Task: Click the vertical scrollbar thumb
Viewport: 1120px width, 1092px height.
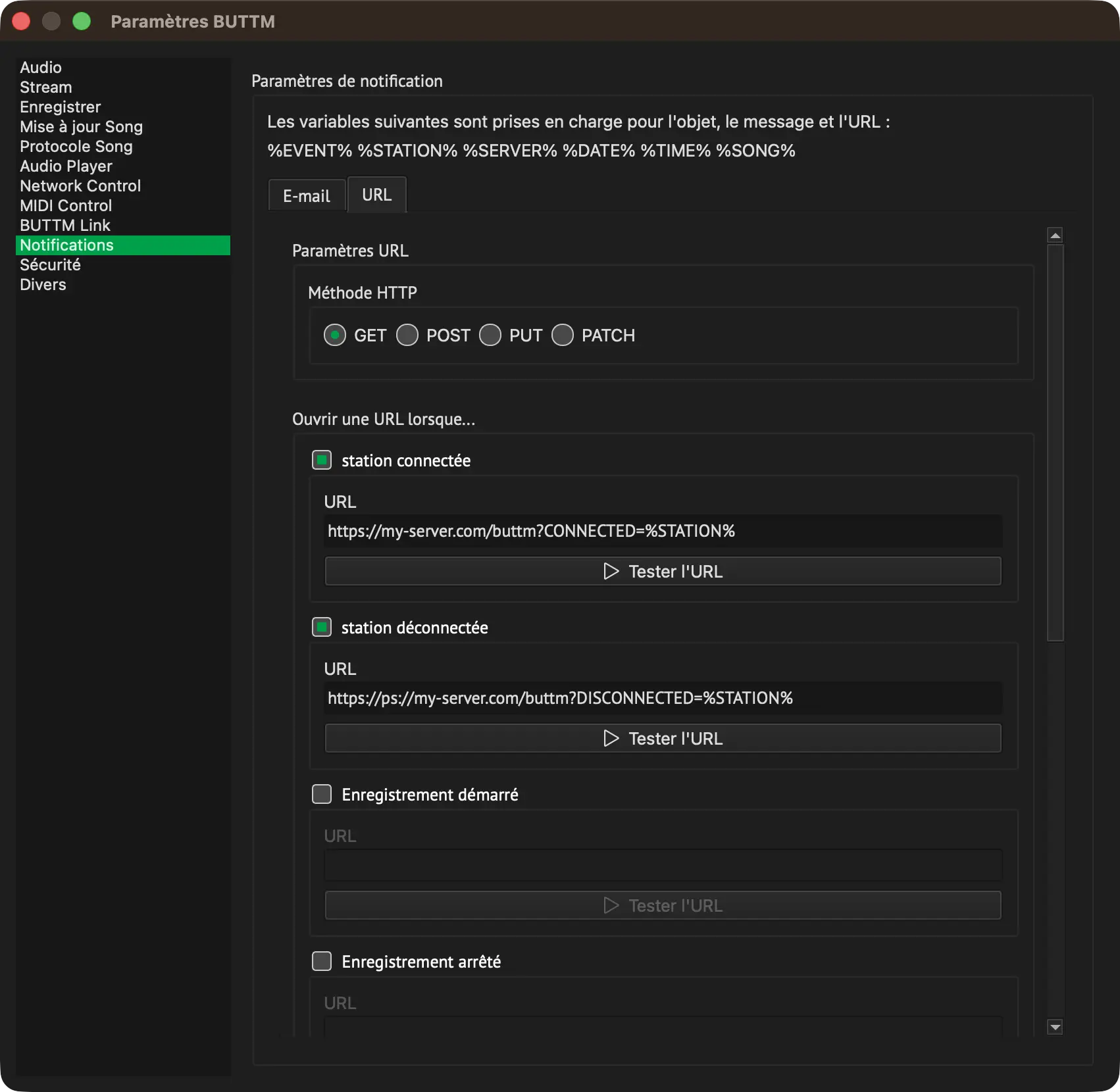Action: pyautogui.click(x=1056, y=442)
